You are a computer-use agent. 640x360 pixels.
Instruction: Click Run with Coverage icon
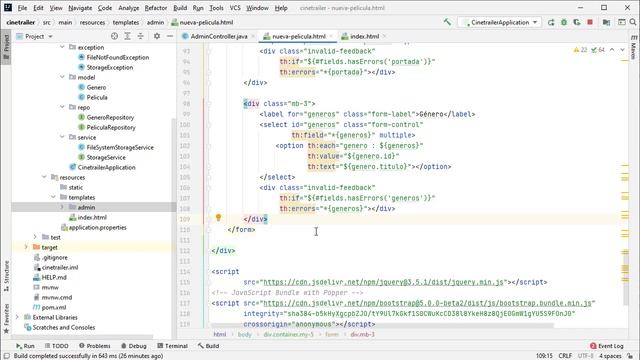(x=577, y=22)
